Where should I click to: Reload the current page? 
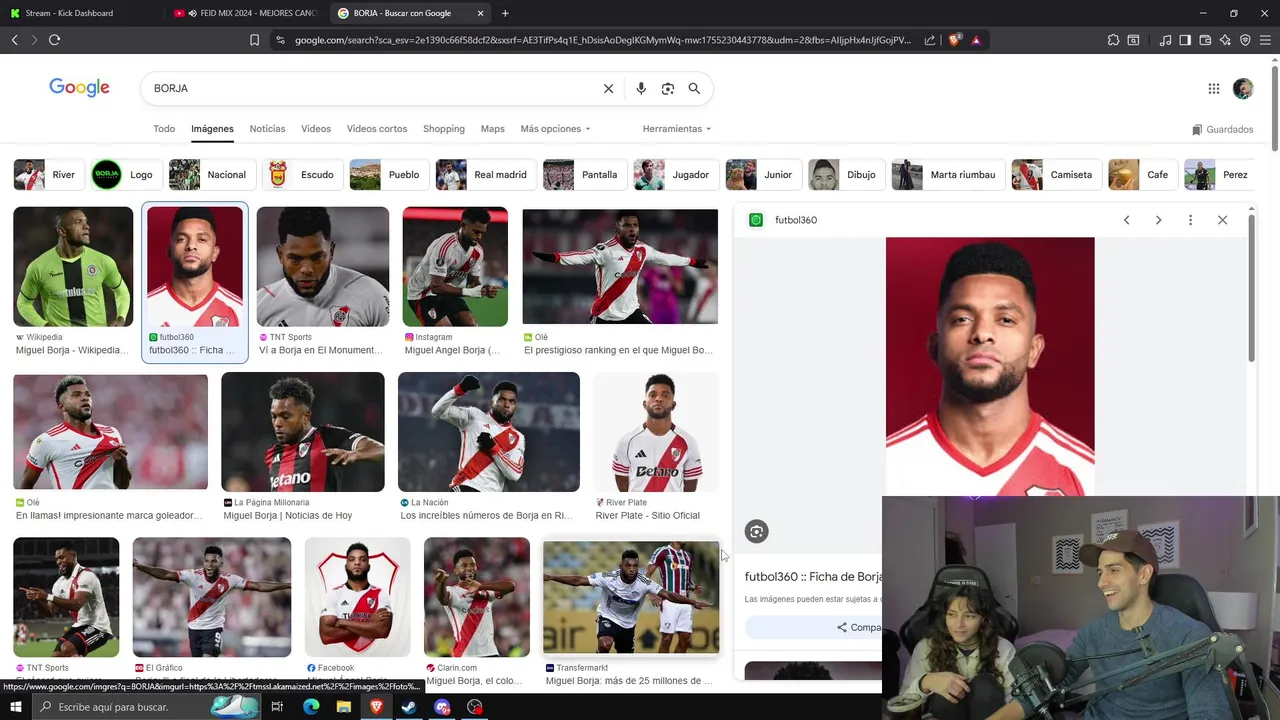54,40
